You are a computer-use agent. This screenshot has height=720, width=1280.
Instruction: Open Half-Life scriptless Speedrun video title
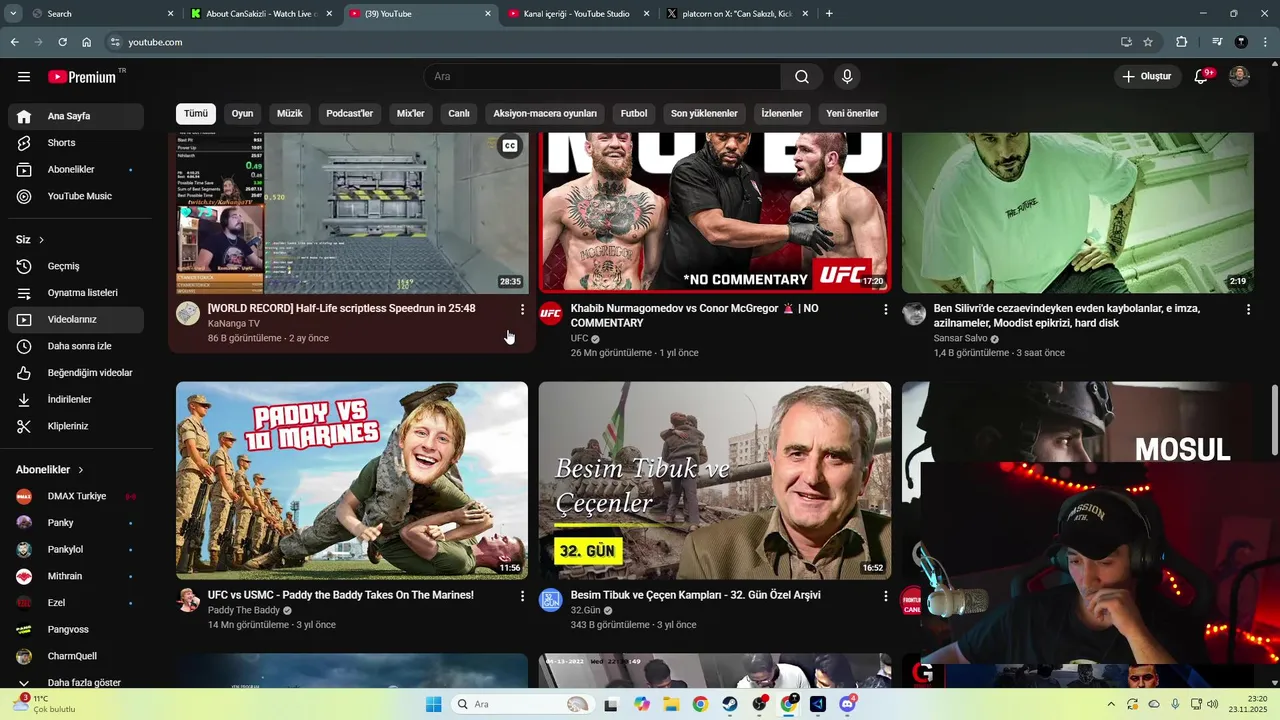tap(342, 308)
